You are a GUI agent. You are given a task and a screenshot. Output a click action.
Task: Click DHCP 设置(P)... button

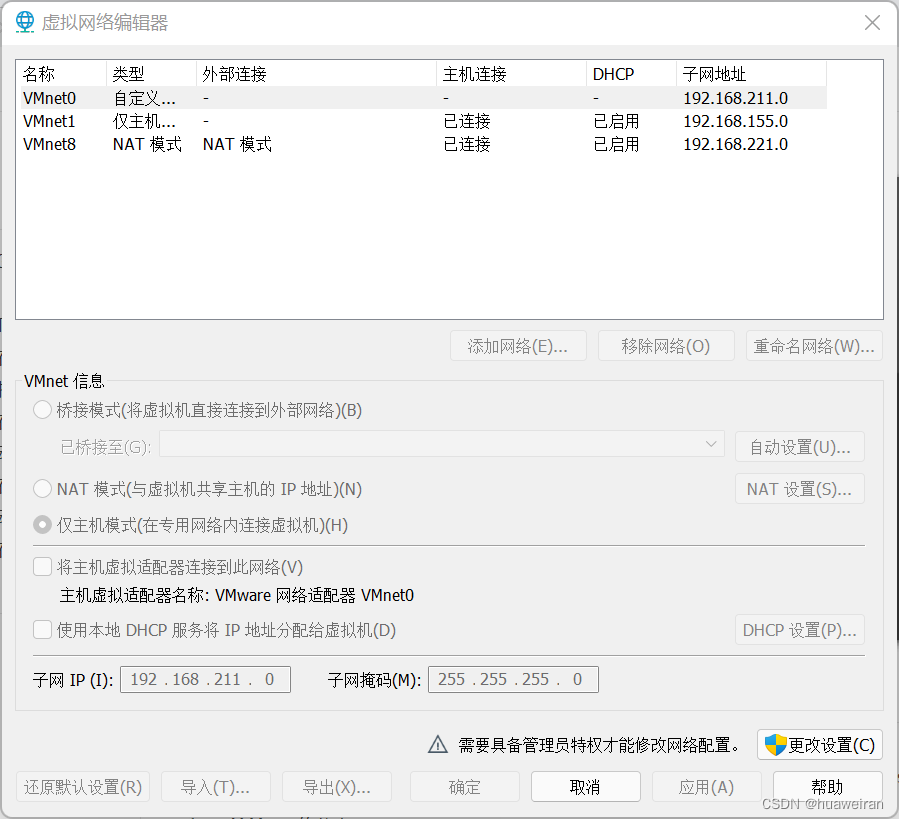800,630
